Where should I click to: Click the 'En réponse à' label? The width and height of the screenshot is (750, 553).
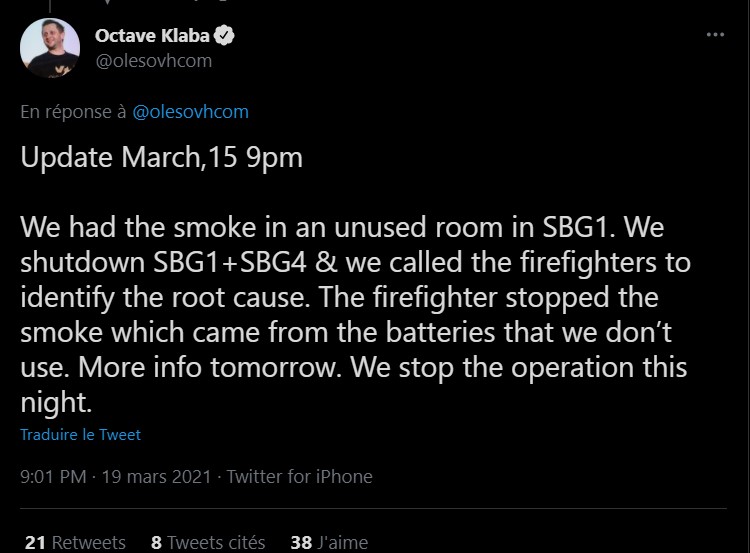point(74,112)
